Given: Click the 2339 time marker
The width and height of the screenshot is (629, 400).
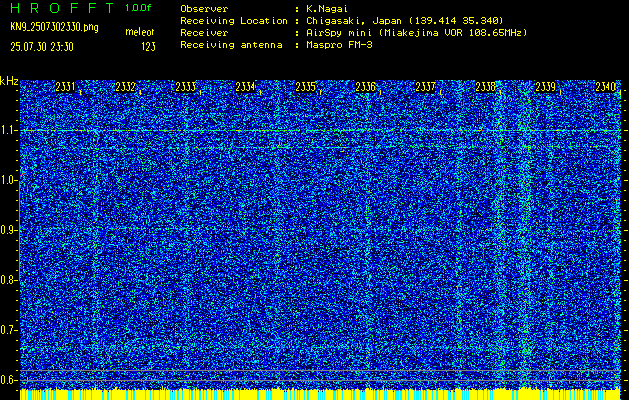Looking at the screenshot, I should (x=546, y=86).
